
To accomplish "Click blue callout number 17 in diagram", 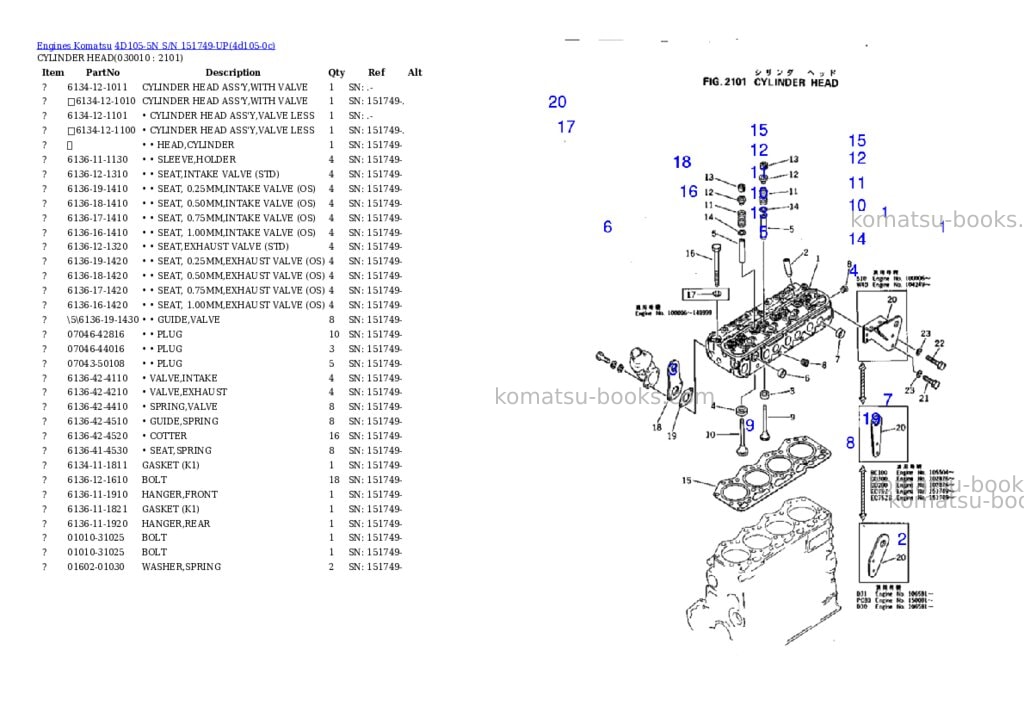I will click(566, 127).
